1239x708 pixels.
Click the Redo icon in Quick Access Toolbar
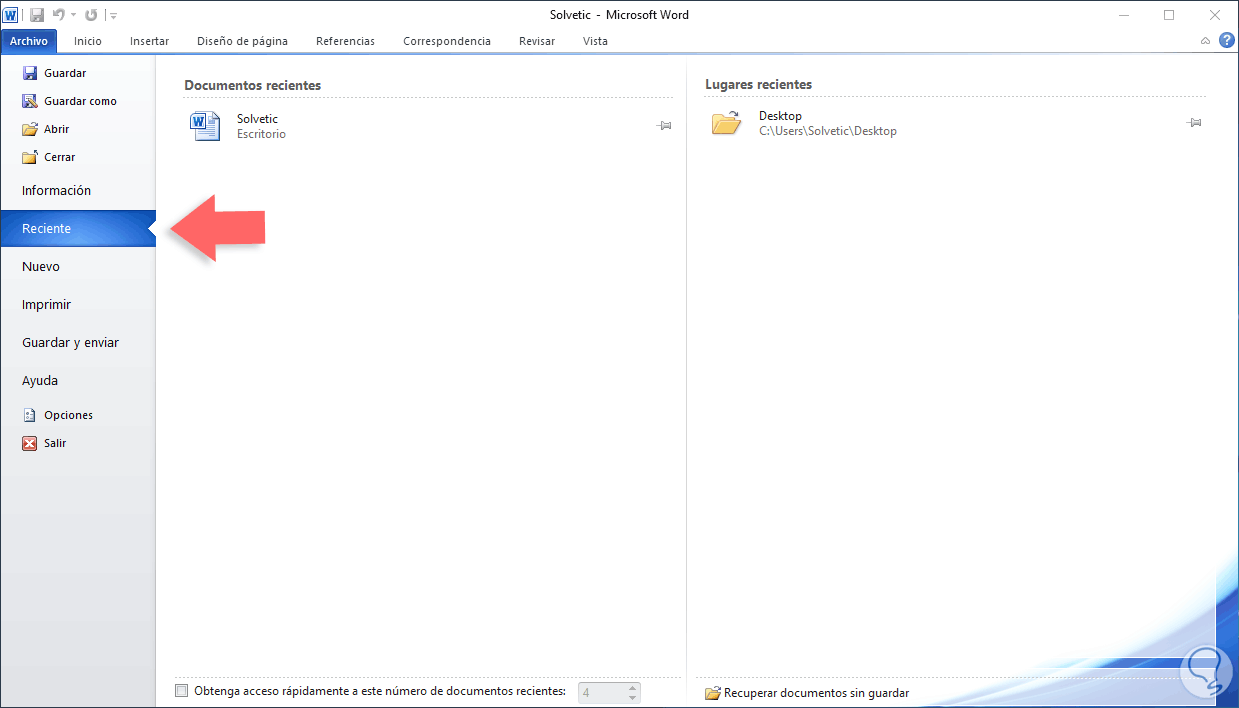click(91, 15)
